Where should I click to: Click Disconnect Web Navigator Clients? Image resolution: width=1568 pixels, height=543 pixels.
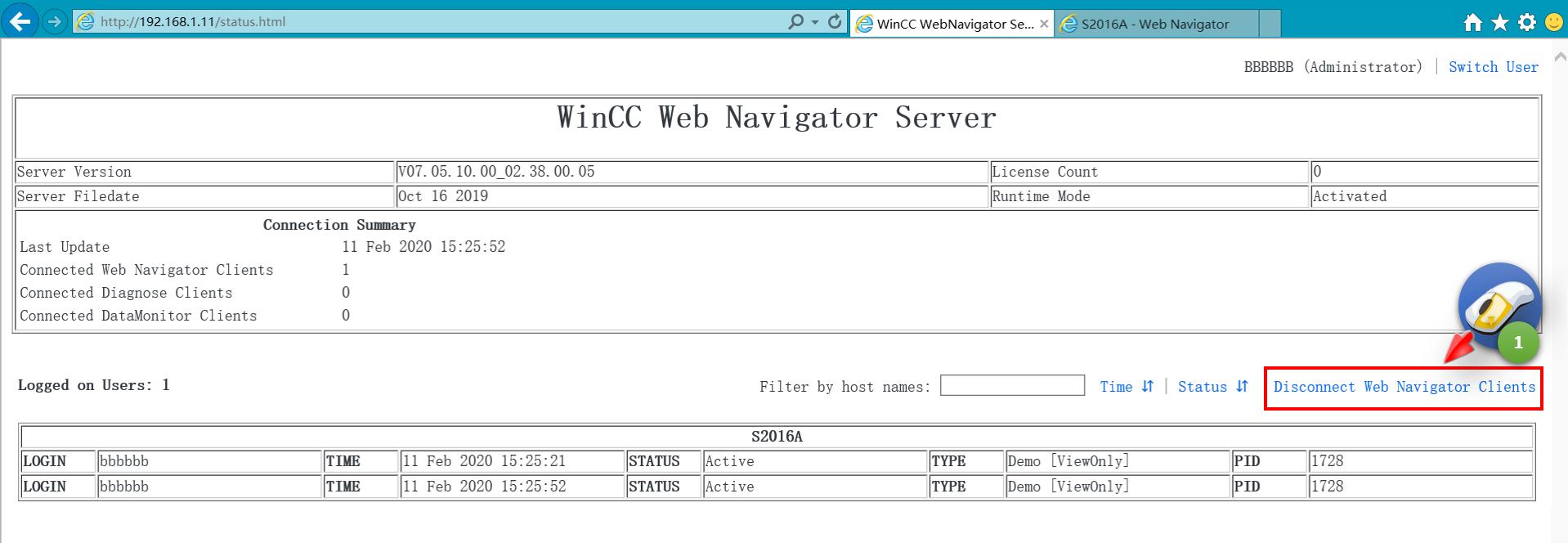pyautogui.click(x=1404, y=387)
